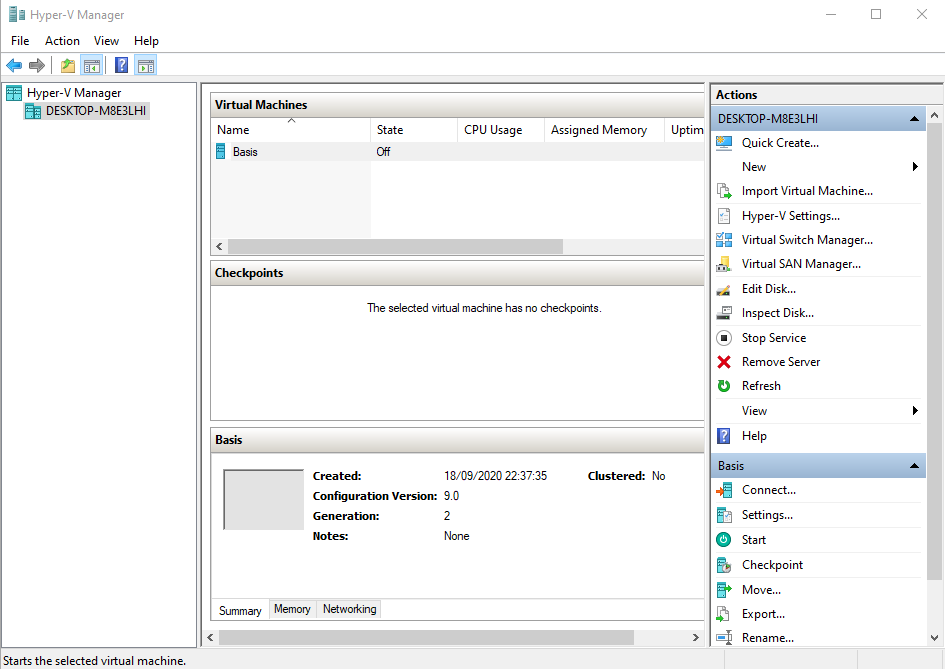Open the Help menu in menu bar

point(146,40)
